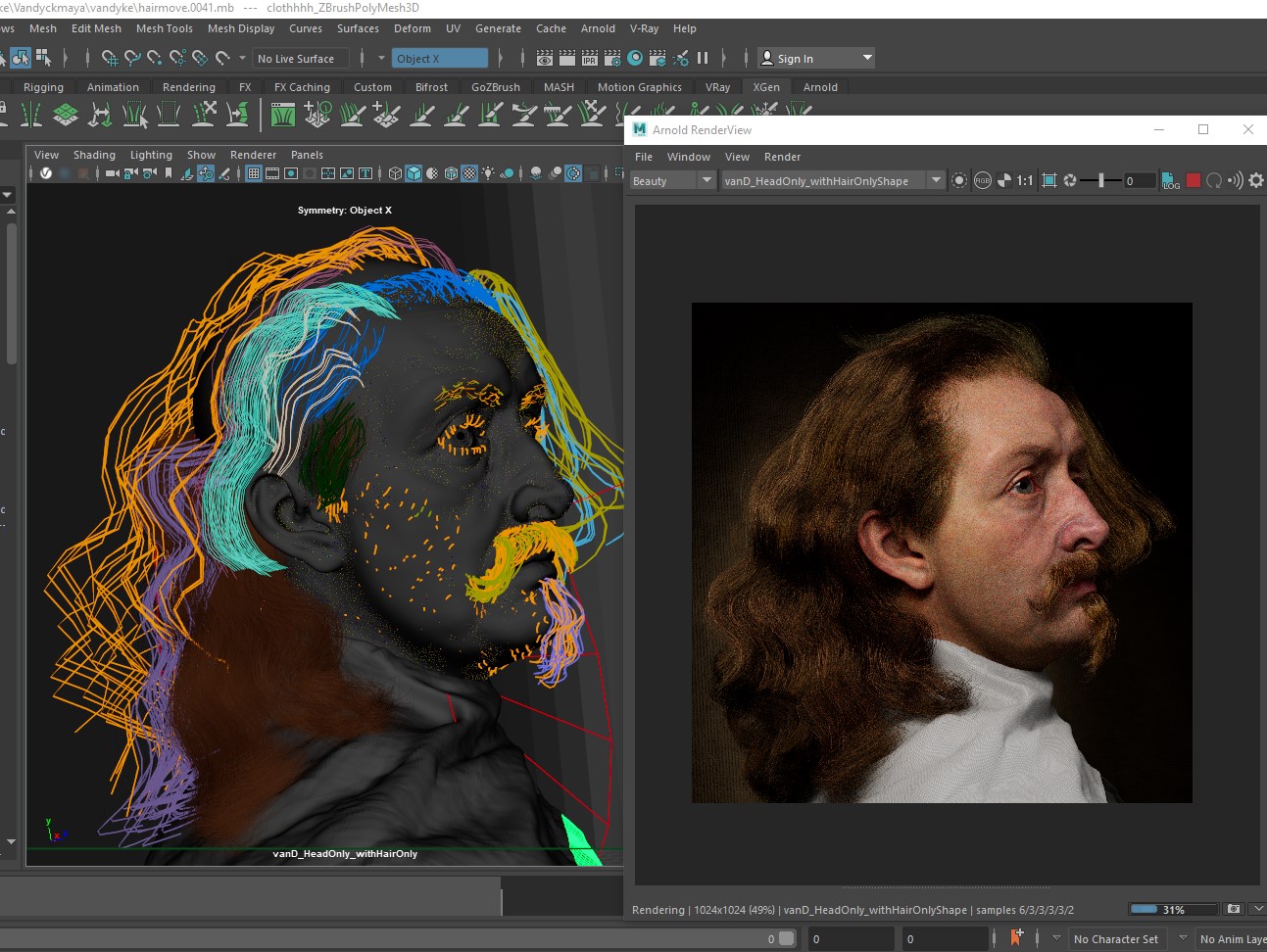Open the Beauty AOV dropdown
This screenshot has width=1267, height=952.
click(672, 180)
